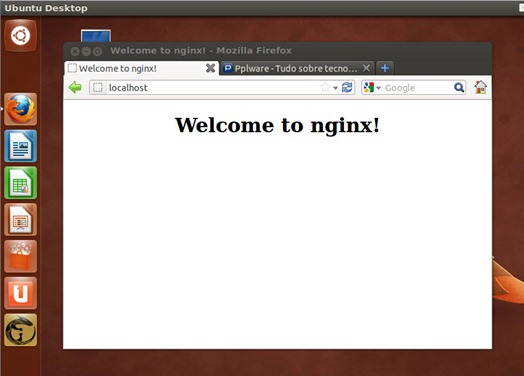Click the Welcome to nginx! heading
The image size is (524, 376).
277,125
